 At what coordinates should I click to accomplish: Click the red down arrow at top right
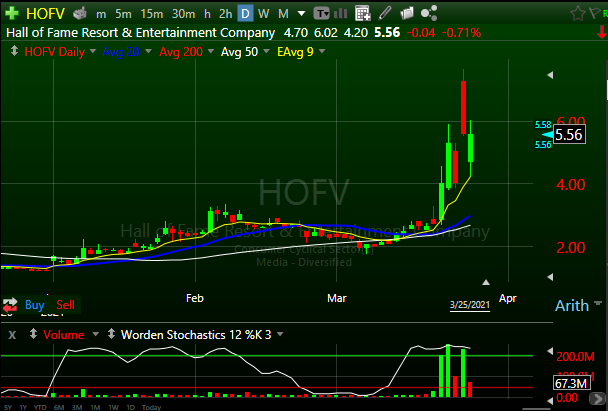(x=602, y=33)
